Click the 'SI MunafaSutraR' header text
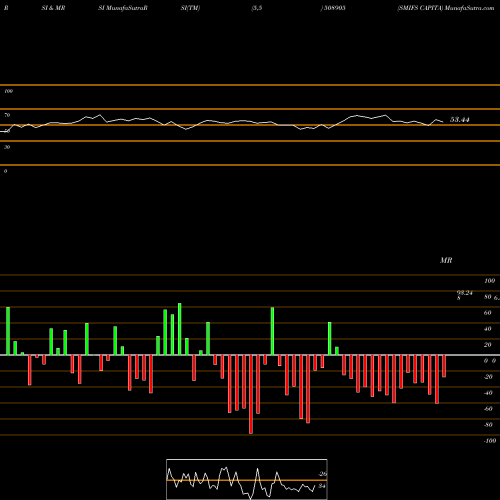 (x=123, y=8)
